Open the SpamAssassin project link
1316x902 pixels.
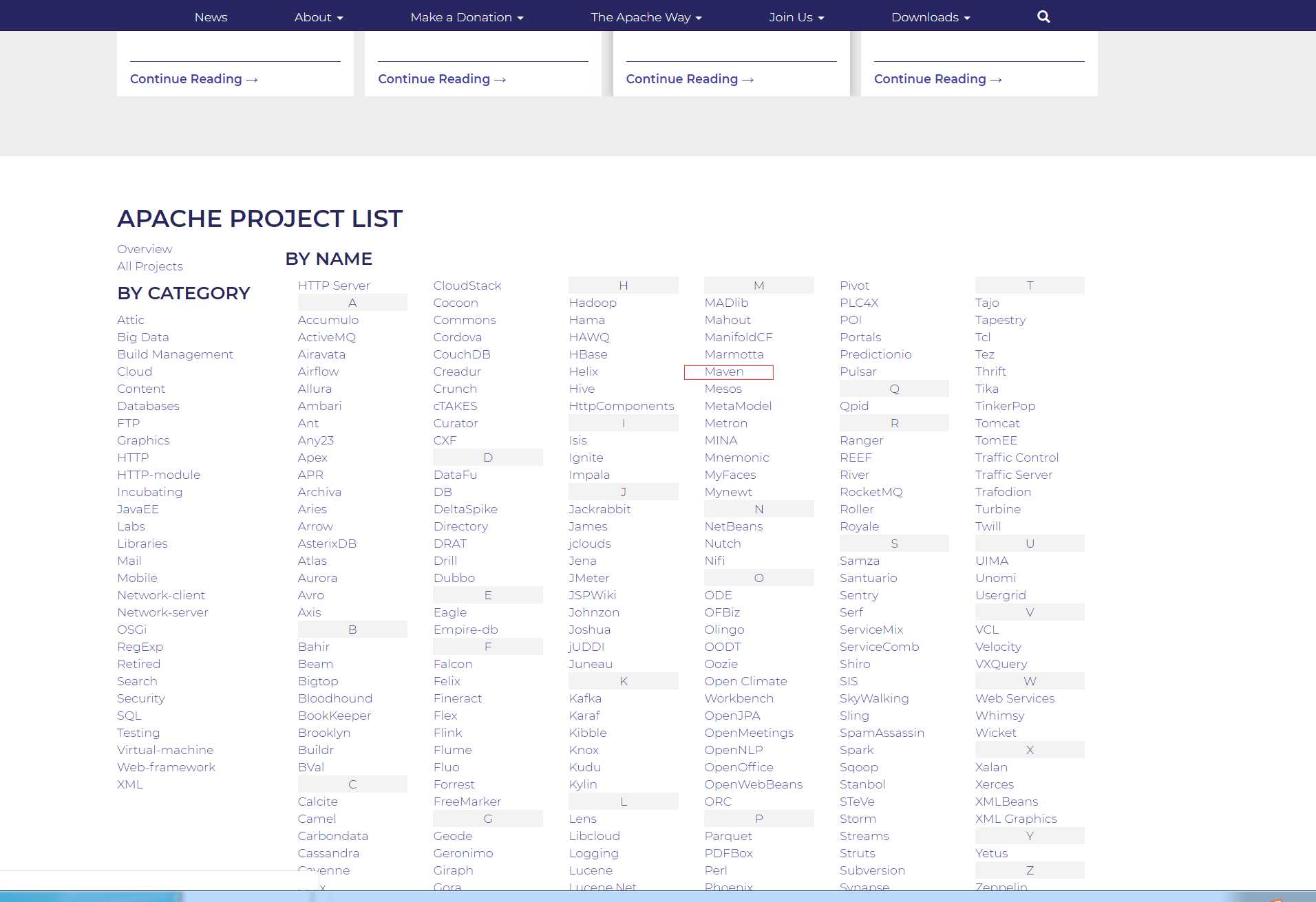pyautogui.click(x=882, y=733)
